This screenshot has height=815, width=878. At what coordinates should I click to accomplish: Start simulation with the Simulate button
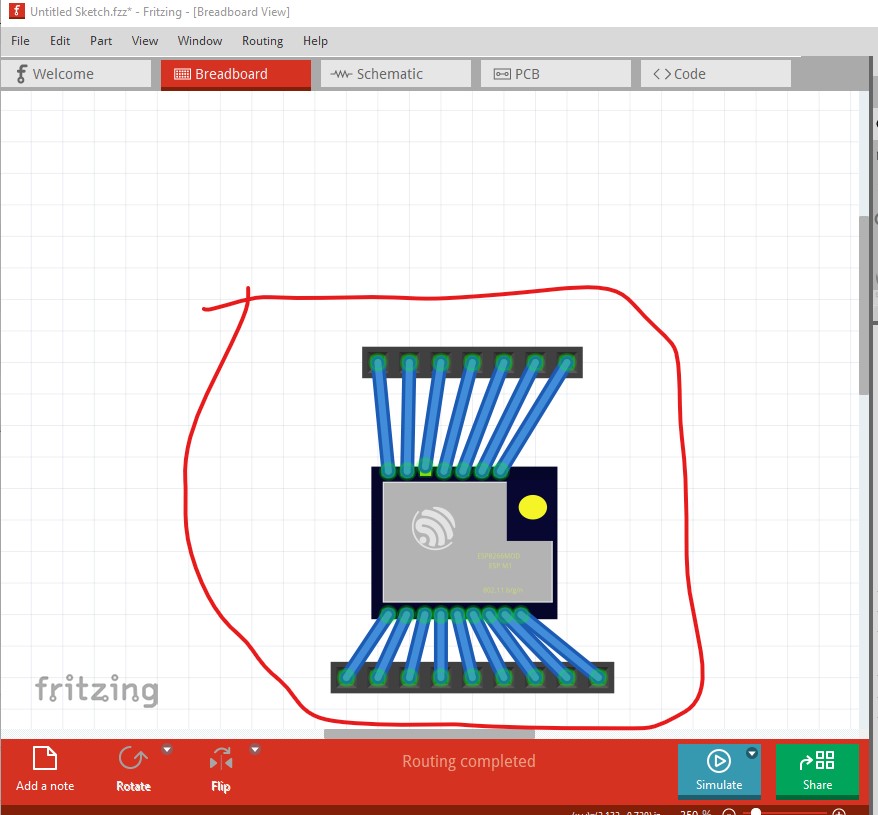(x=719, y=768)
